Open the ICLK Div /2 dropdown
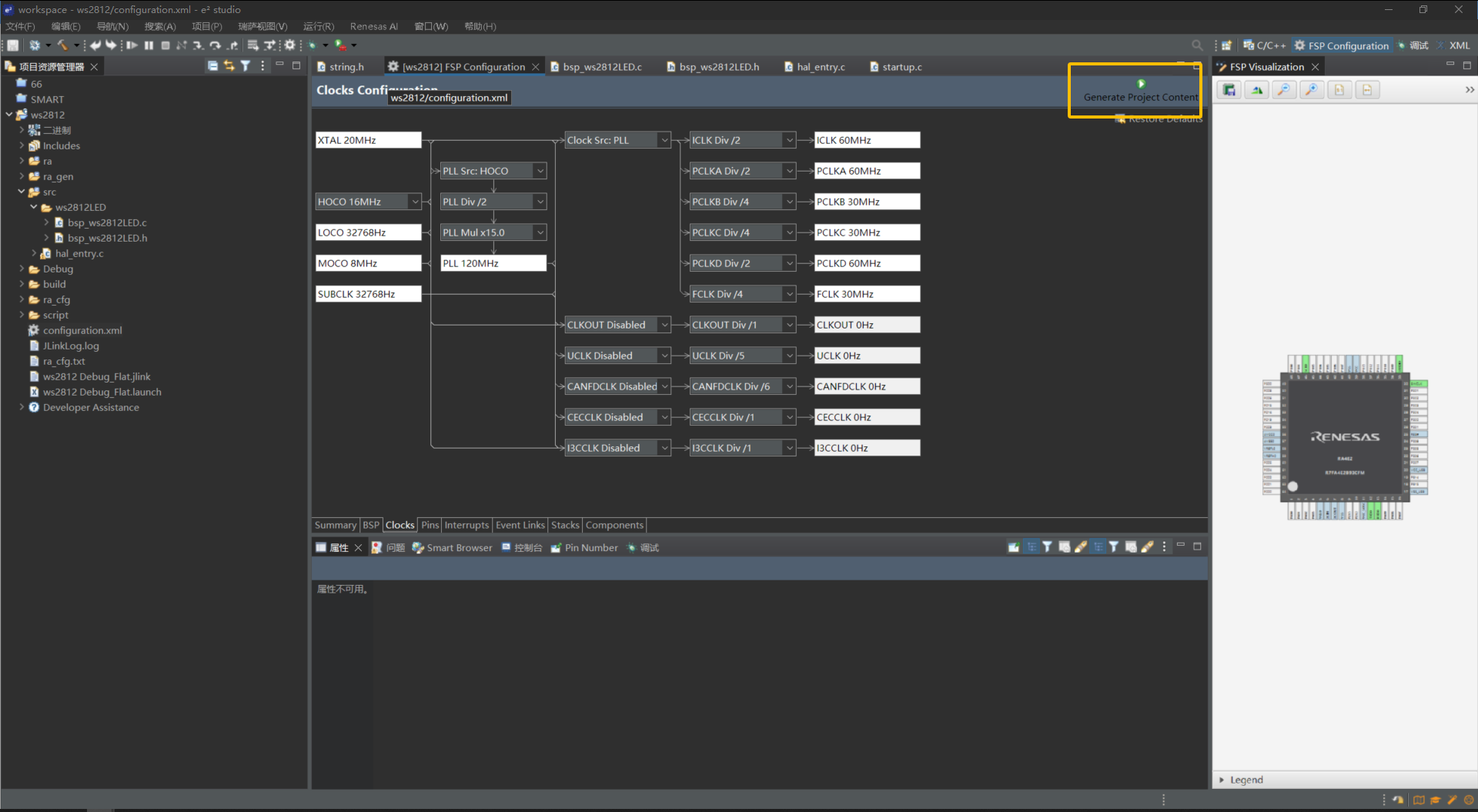 [x=789, y=140]
